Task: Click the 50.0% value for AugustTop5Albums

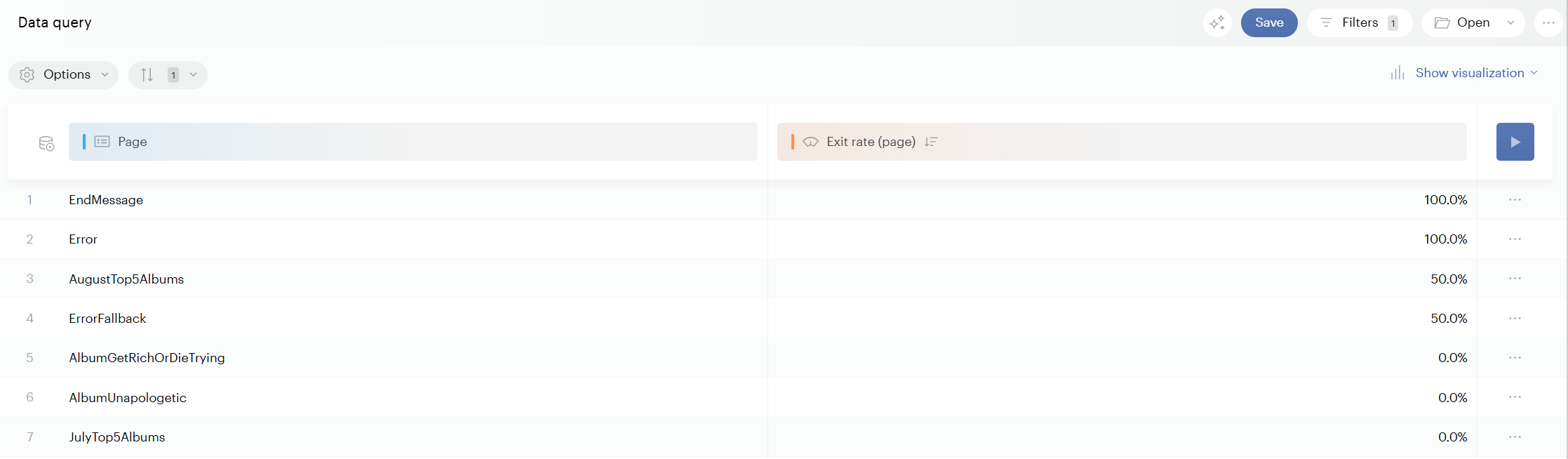Action: [1449, 279]
